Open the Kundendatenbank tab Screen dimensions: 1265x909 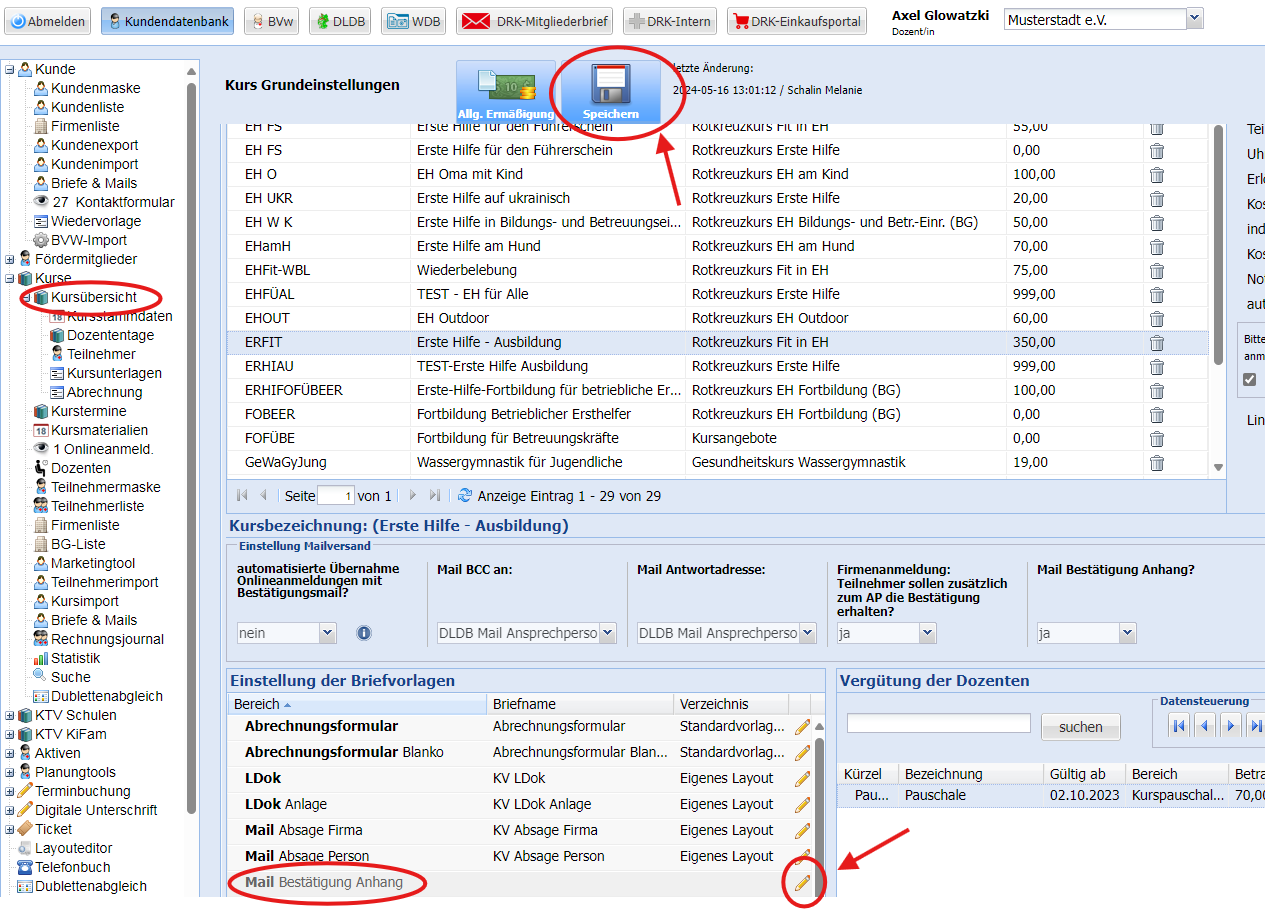[x=167, y=21]
